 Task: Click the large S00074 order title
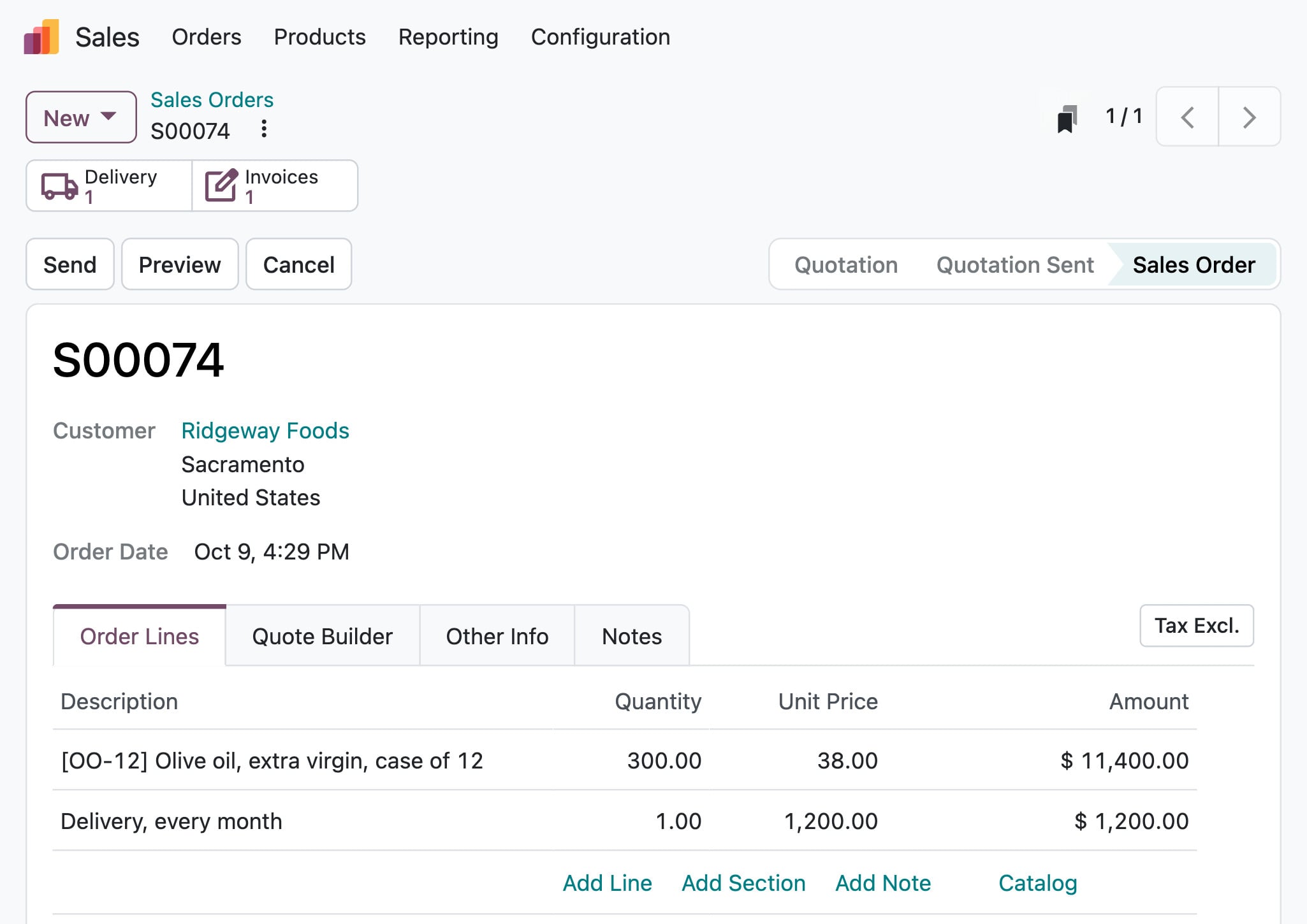tap(138, 360)
